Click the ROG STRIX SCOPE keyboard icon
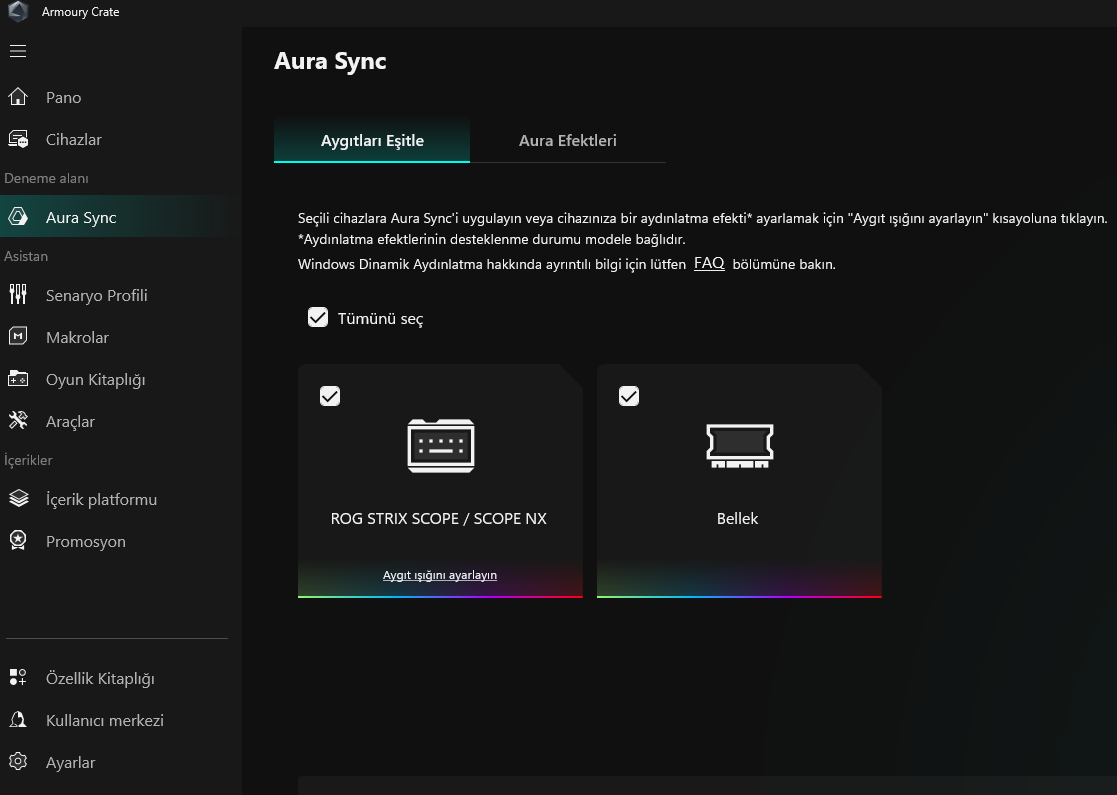Viewport: 1117px width, 795px height. [441, 445]
